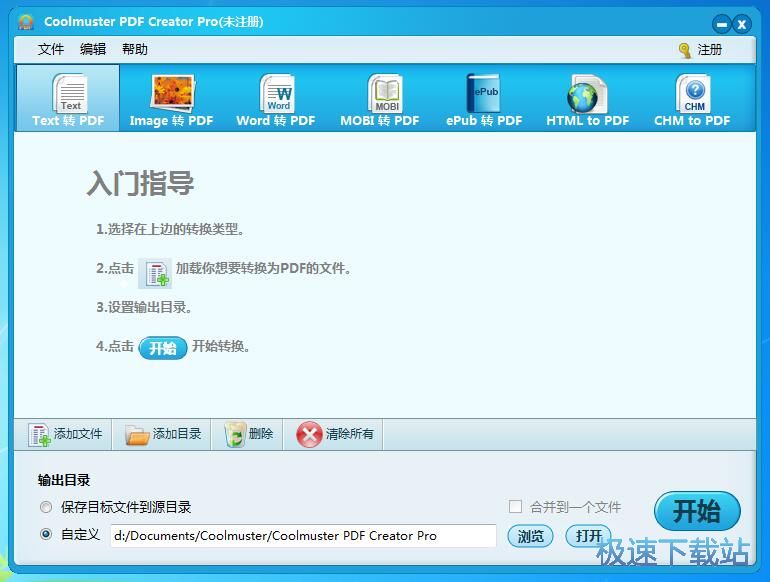
Task: Close the Coolmuster PDF Creator window
Action: tap(742, 24)
